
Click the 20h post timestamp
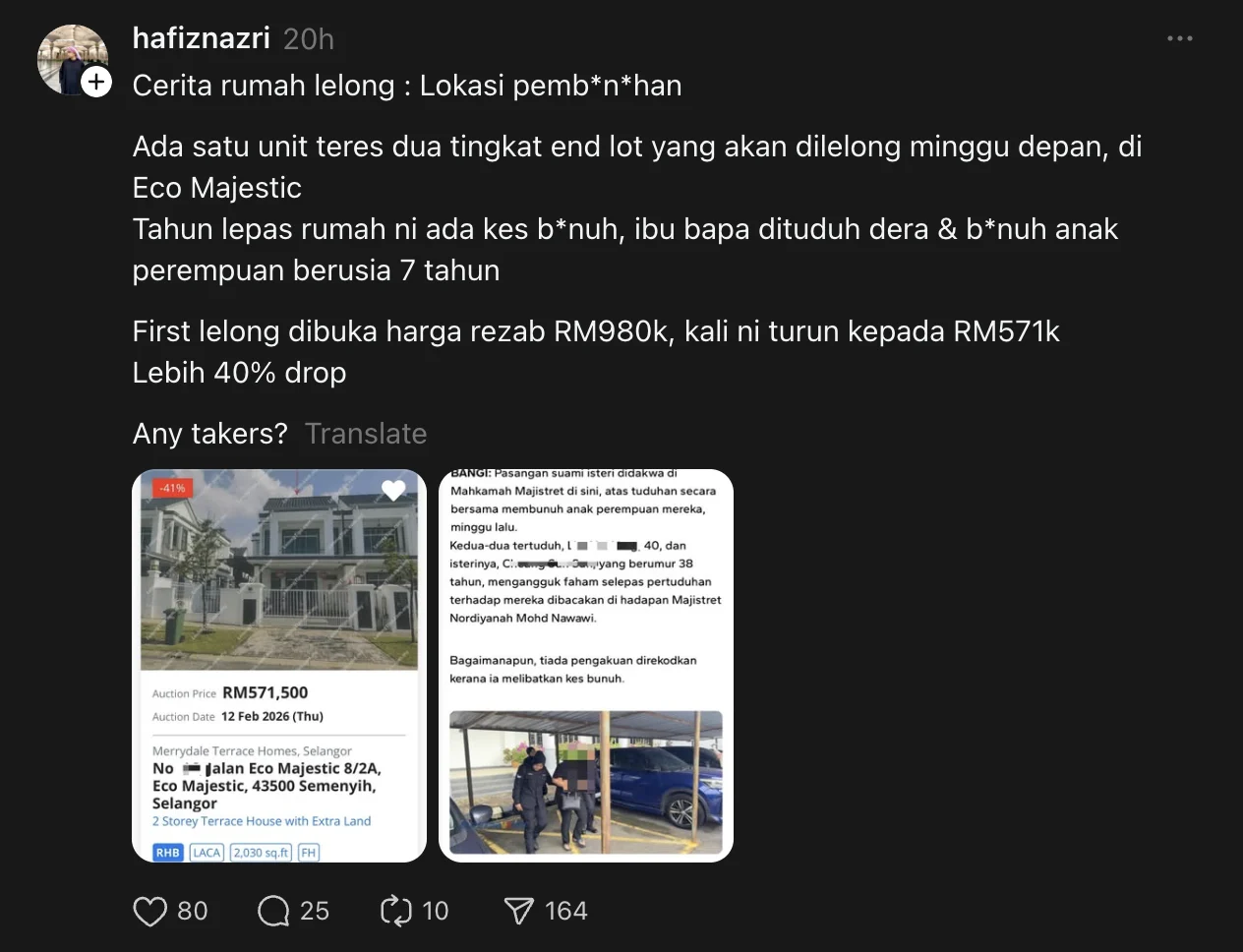(x=309, y=39)
